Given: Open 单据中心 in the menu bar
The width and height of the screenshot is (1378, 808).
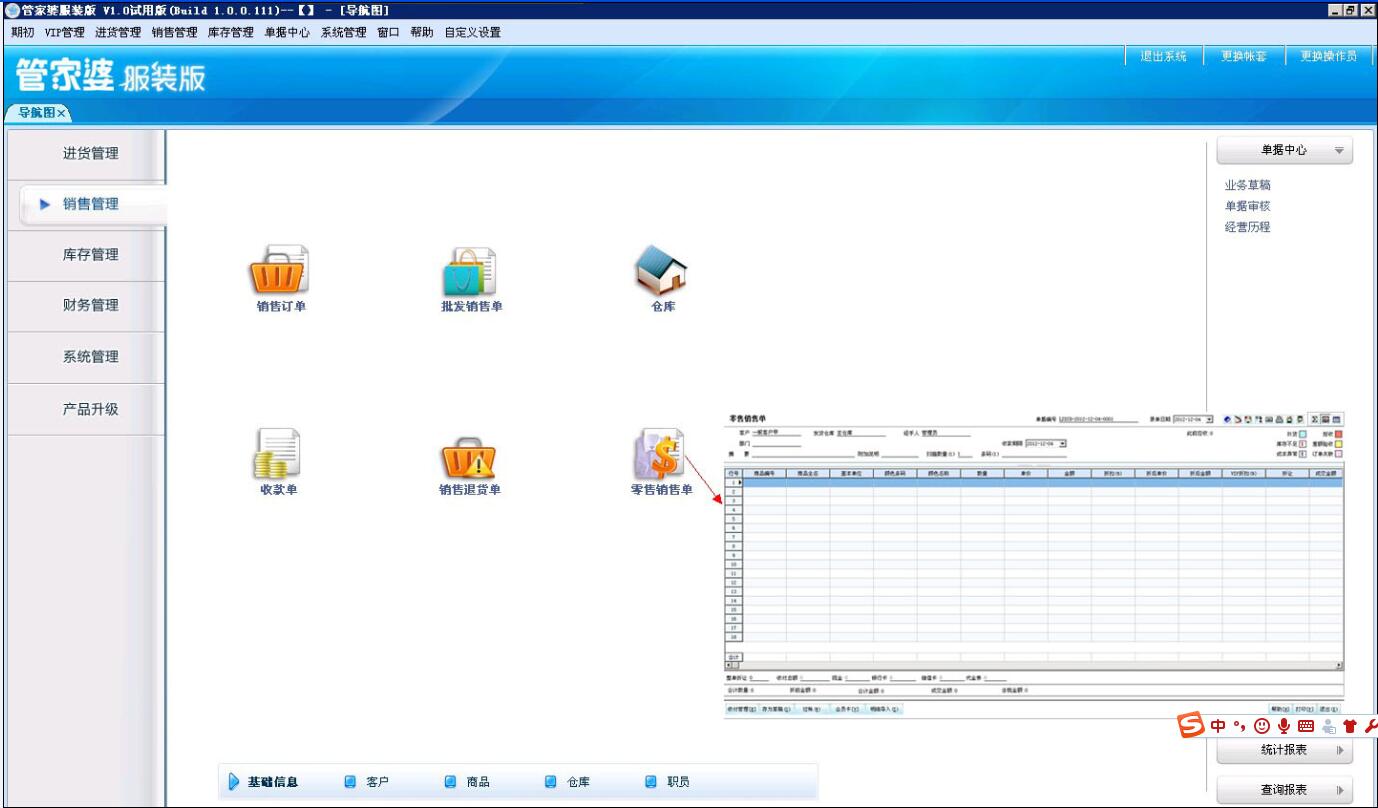Looking at the screenshot, I should [287, 32].
